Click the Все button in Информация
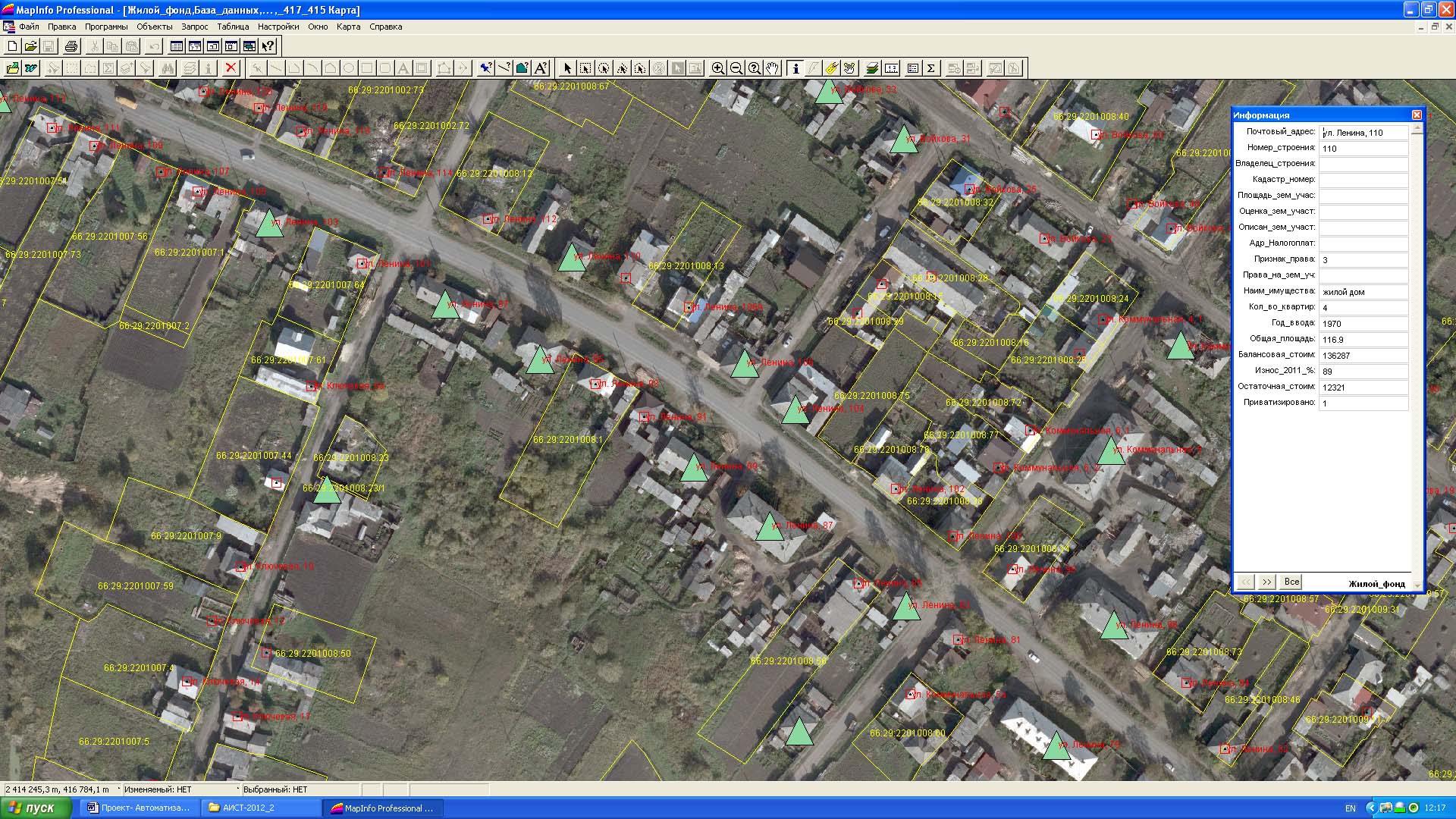Screen dimensions: 1456x819 (x=1291, y=582)
